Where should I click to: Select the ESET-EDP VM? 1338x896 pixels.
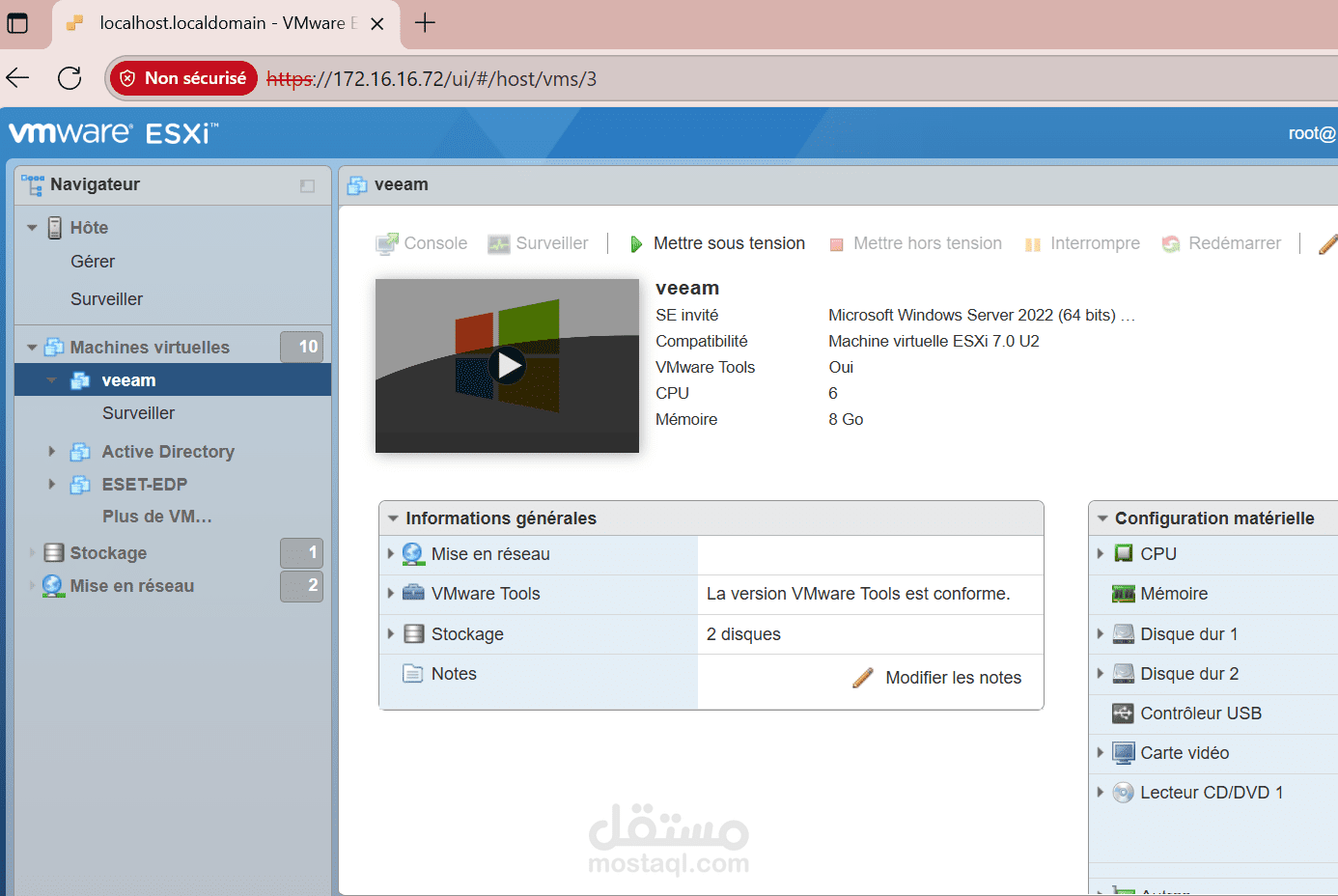click(145, 485)
